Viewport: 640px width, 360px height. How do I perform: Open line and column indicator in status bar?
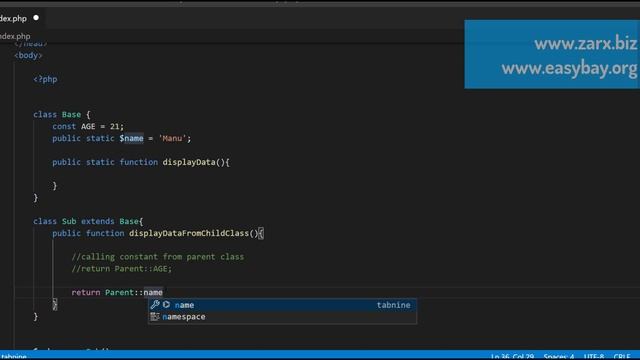512,356
